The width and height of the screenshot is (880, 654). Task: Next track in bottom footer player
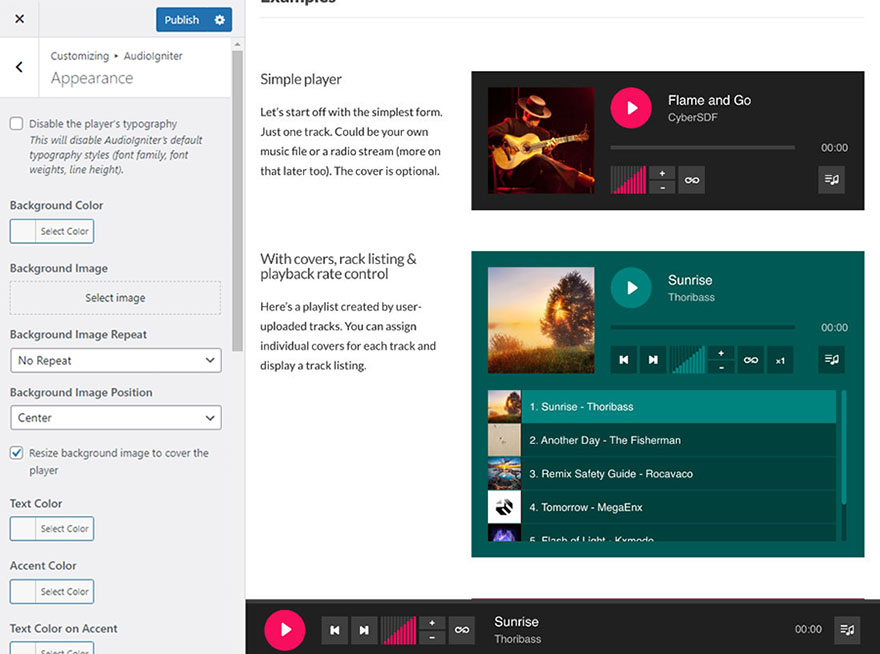364,630
